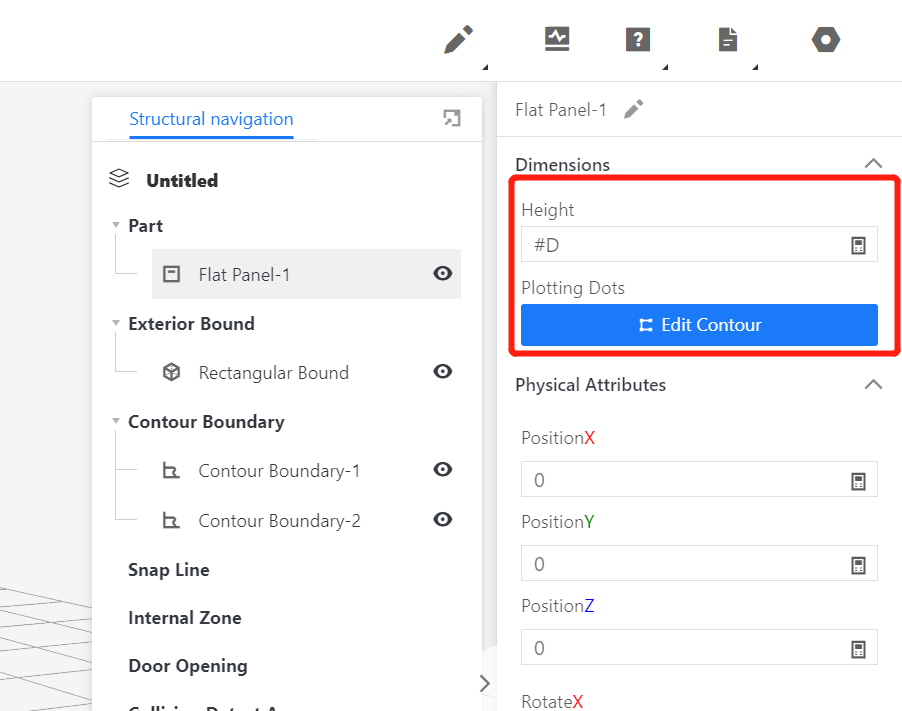This screenshot has width=902, height=711.
Task: Open the help question mark icon
Action: pyautogui.click(x=638, y=40)
